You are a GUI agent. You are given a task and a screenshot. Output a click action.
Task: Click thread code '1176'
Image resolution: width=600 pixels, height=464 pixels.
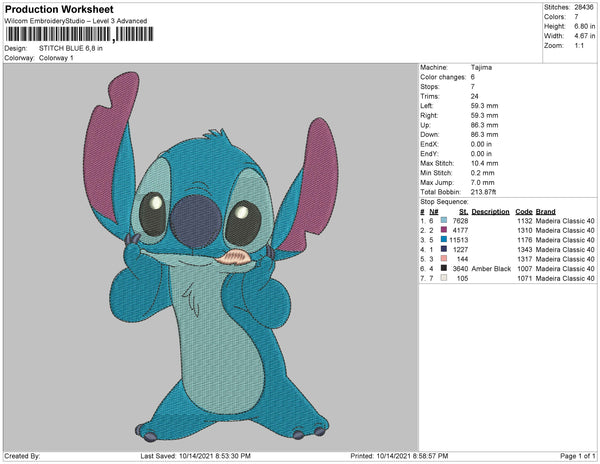[x=525, y=240]
